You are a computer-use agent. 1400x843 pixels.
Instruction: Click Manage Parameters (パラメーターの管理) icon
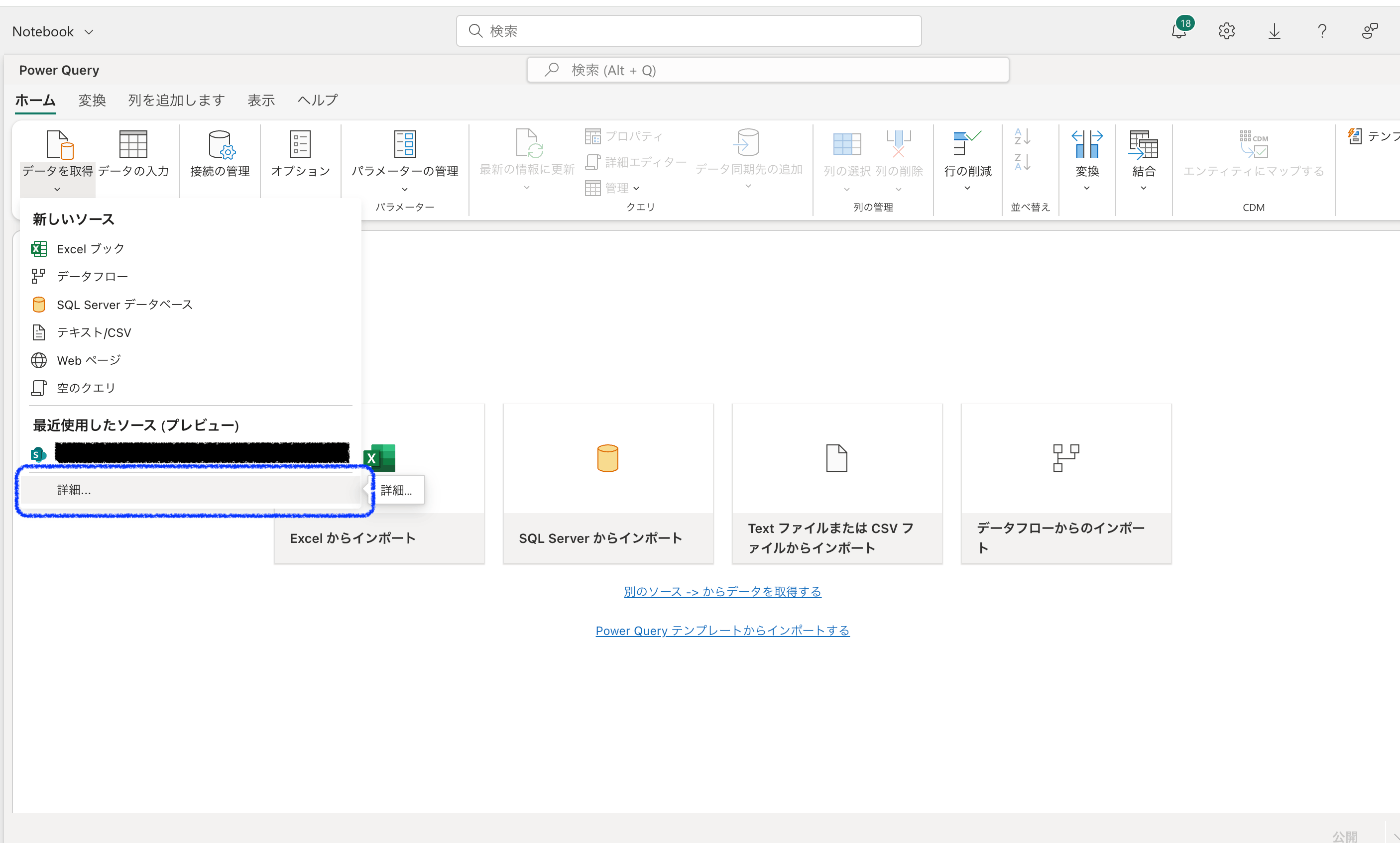(x=405, y=144)
